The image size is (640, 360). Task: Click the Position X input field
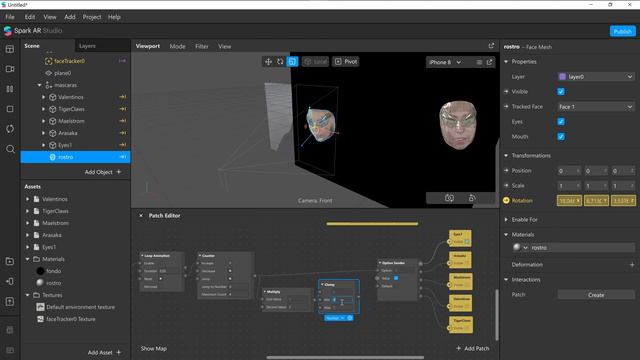tap(569, 171)
